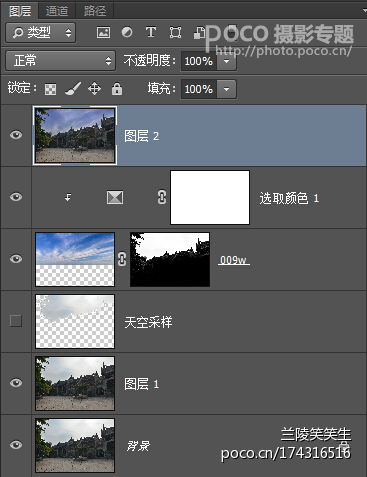Filter layers by type (T) icon
Viewport: 367px width, 477px height.
[151, 32]
